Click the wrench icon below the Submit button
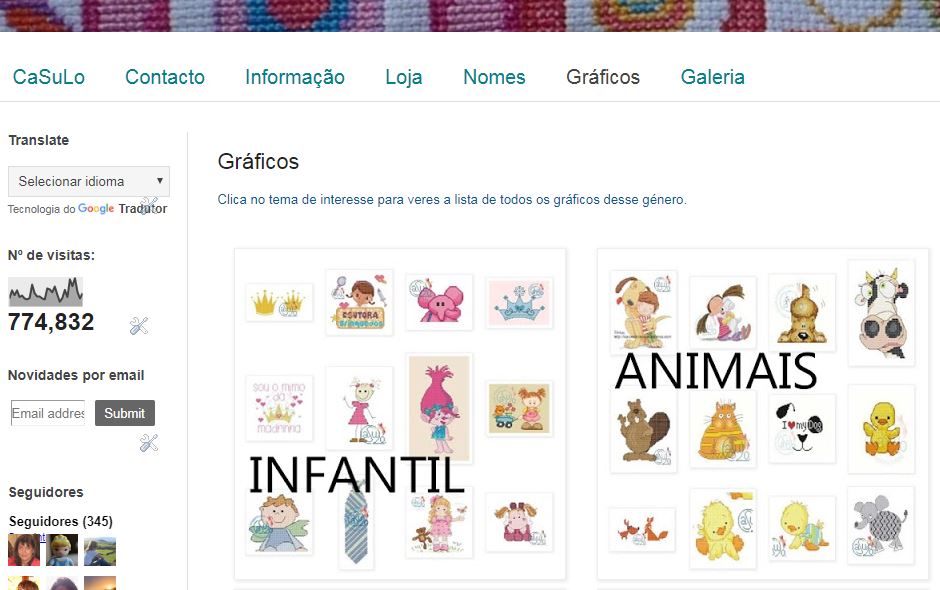Image resolution: width=940 pixels, height=590 pixels. (x=149, y=443)
